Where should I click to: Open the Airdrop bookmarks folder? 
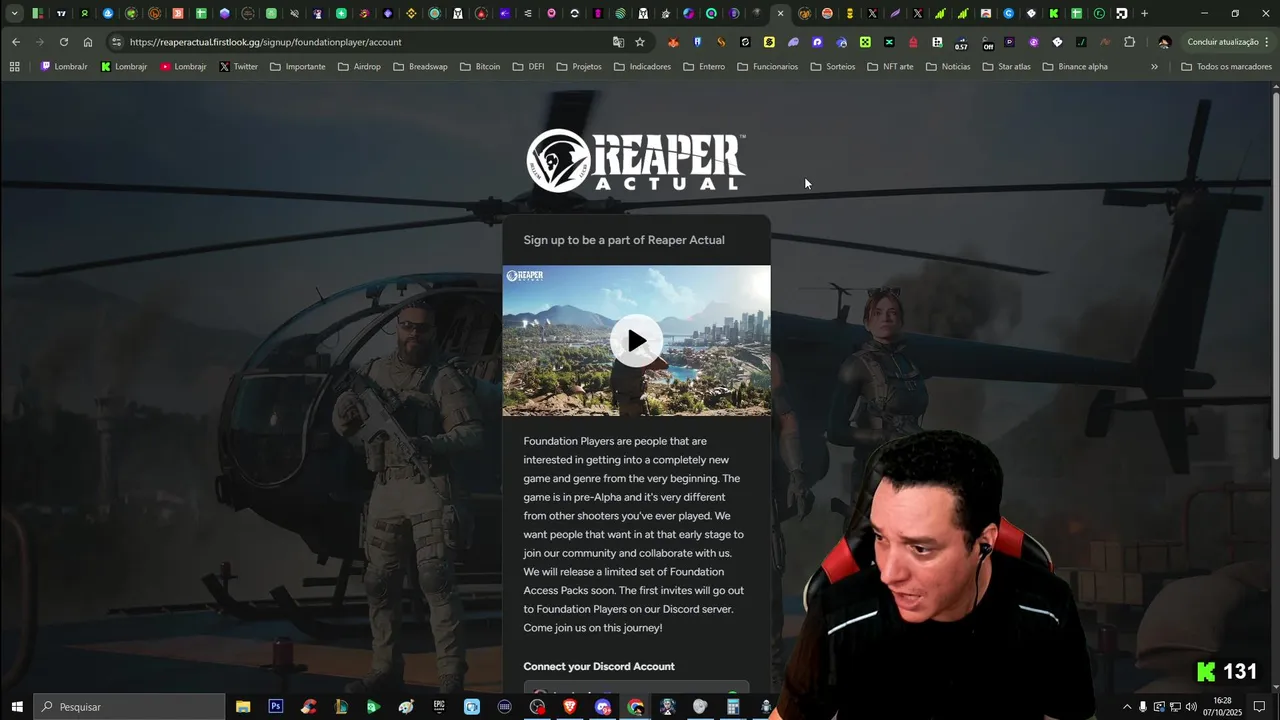359,67
